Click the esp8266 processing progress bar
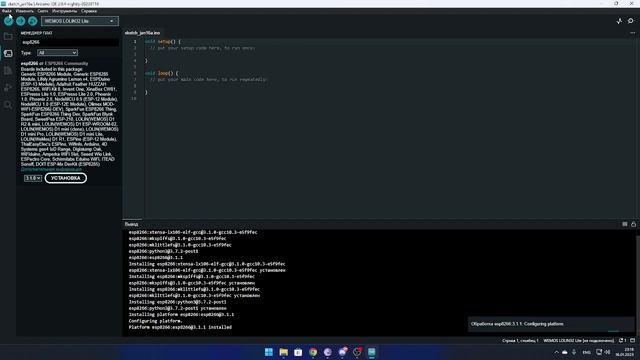Screen dimensions: 640x360 (613, 331)
